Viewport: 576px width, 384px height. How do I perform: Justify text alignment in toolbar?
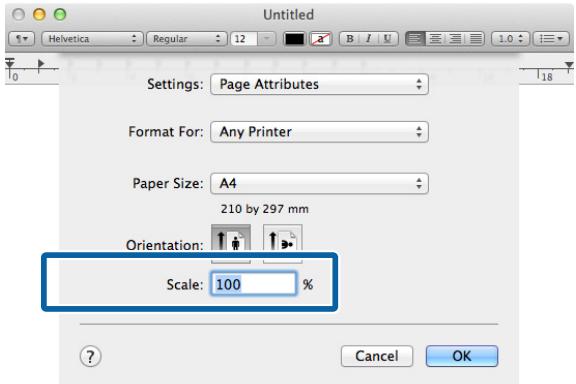[x=475, y=39]
